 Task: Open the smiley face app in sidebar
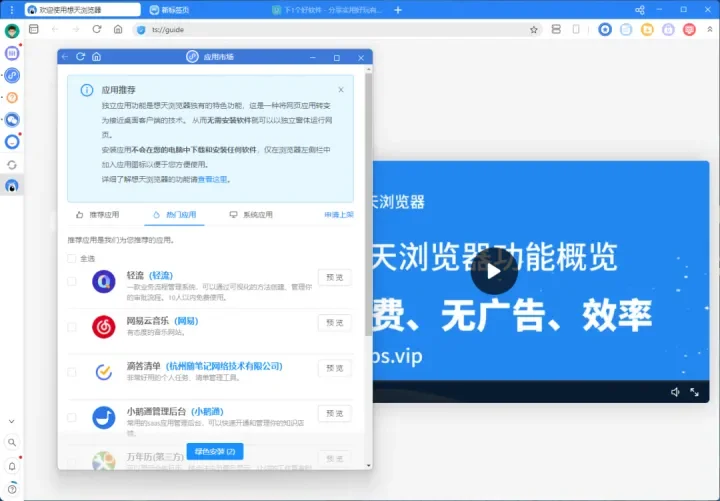[x=12, y=142]
